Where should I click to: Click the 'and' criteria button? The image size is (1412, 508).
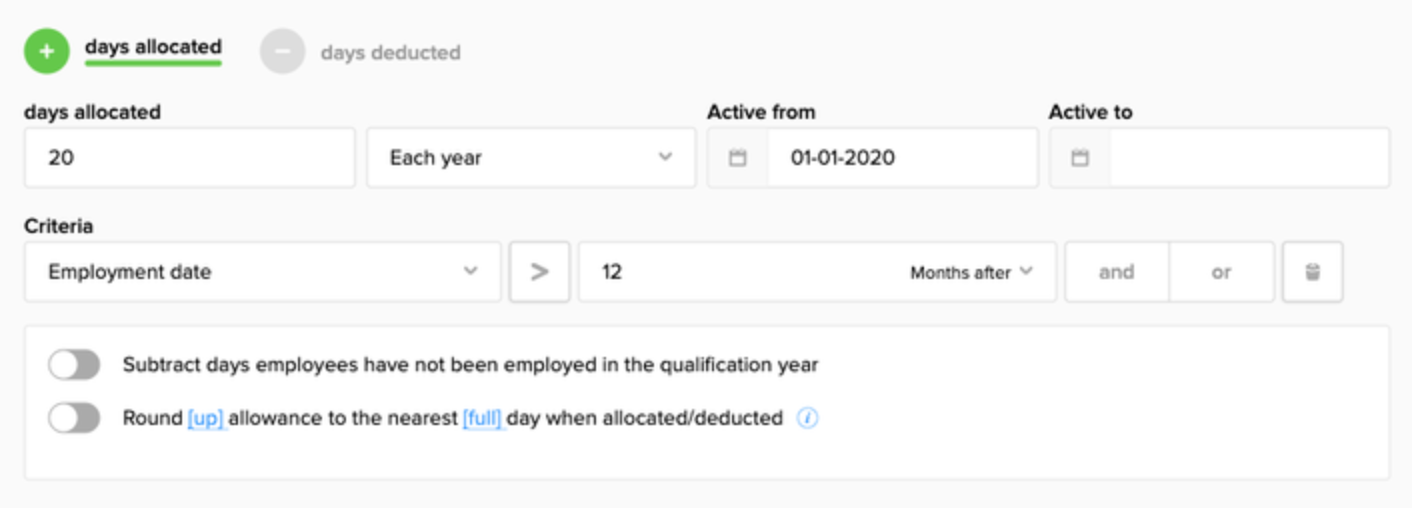tap(1116, 272)
